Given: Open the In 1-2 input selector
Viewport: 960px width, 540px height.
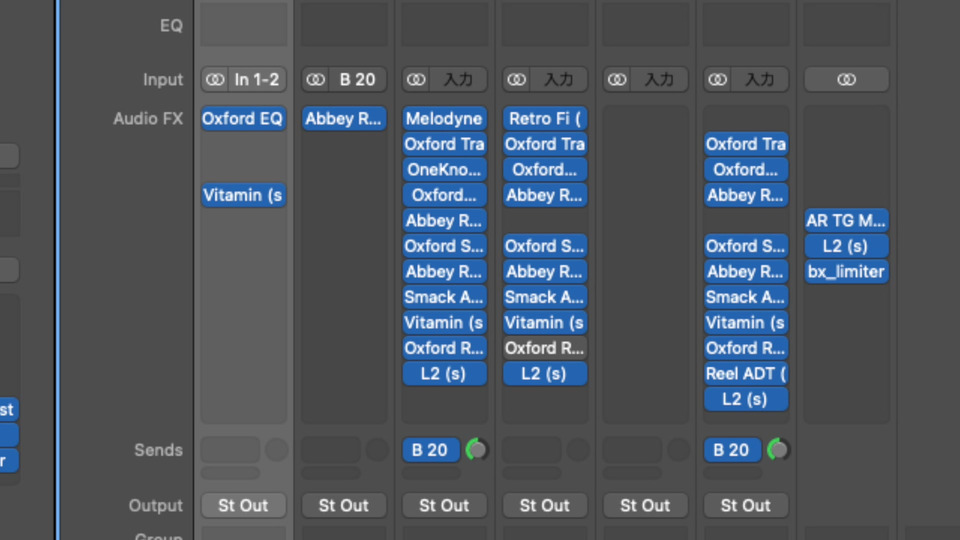Looking at the screenshot, I should tap(257, 80).
